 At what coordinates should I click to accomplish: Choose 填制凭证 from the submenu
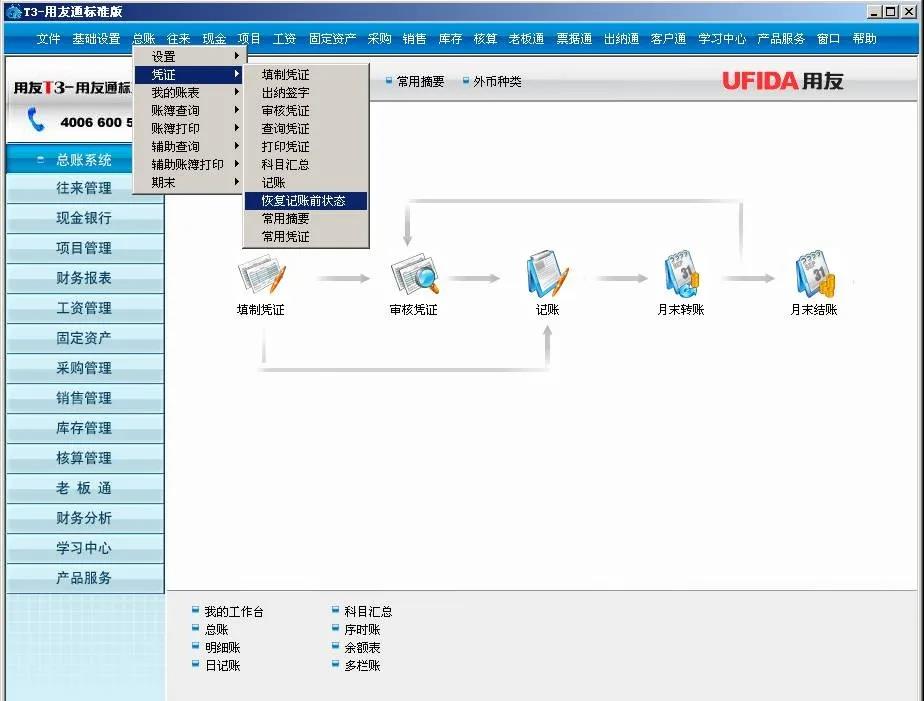tap(306, 74)
